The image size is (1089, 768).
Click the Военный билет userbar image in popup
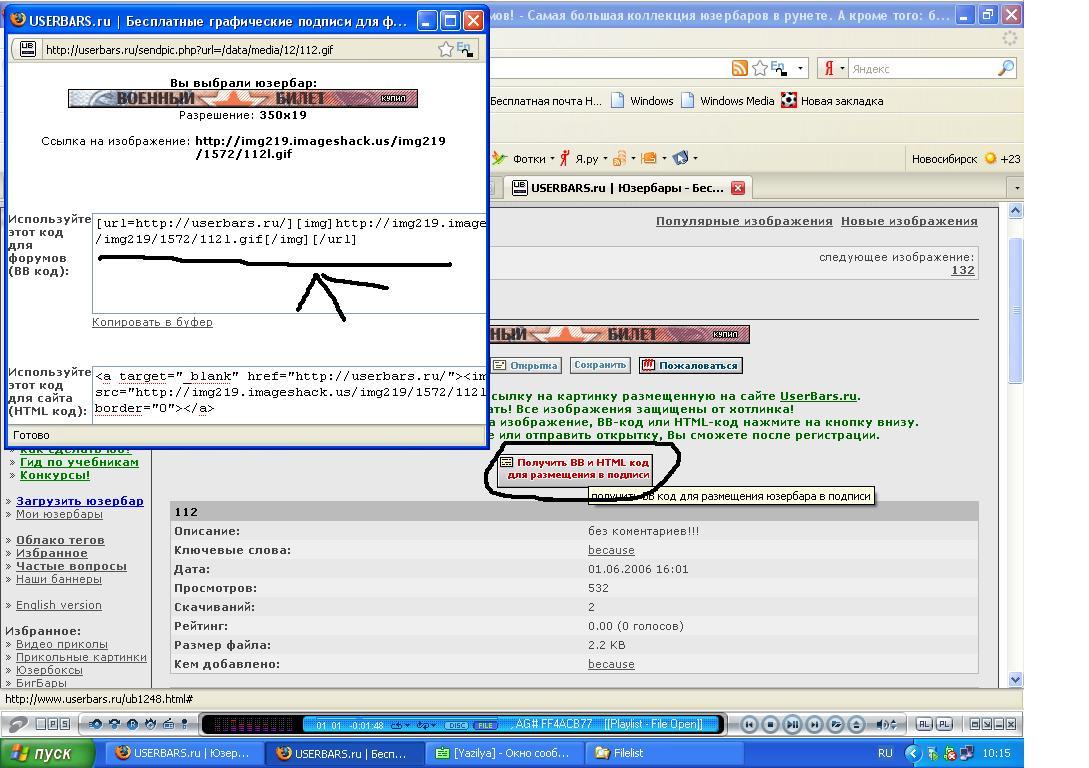[x=243, y=99]
